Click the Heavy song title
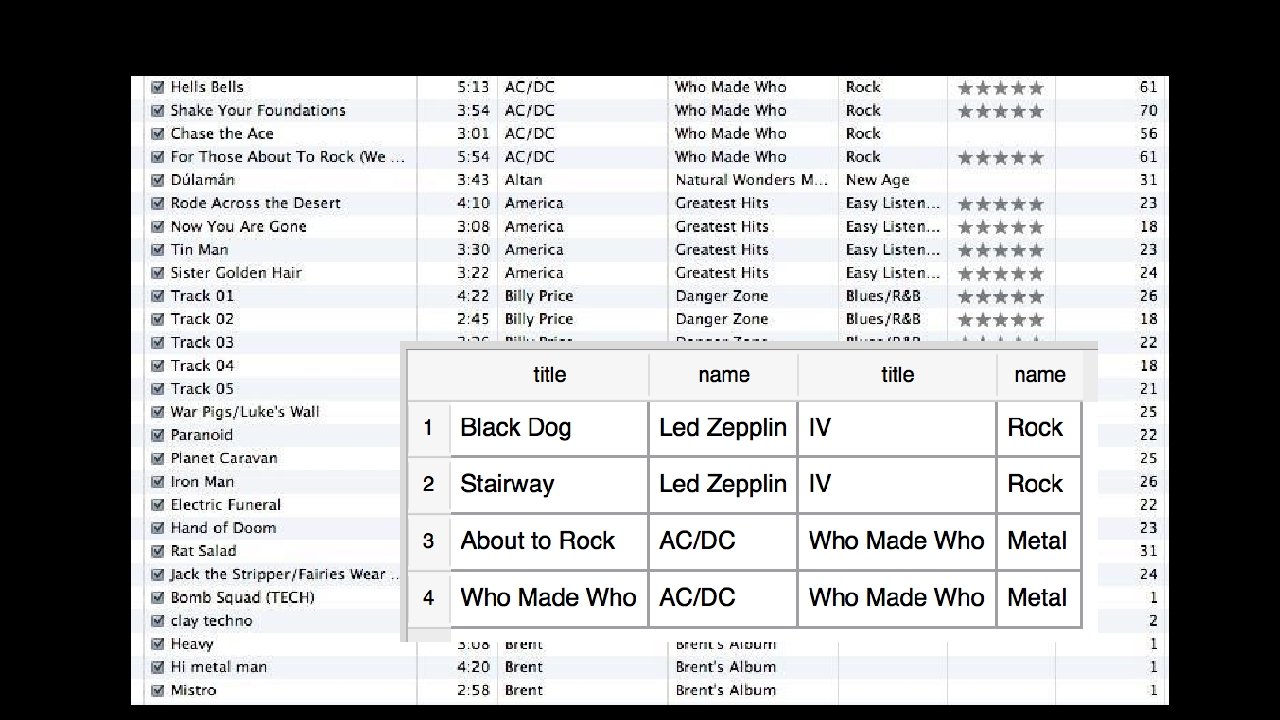Image resolution: width=1280 pixels, height=720 pixels. (192, 644)
